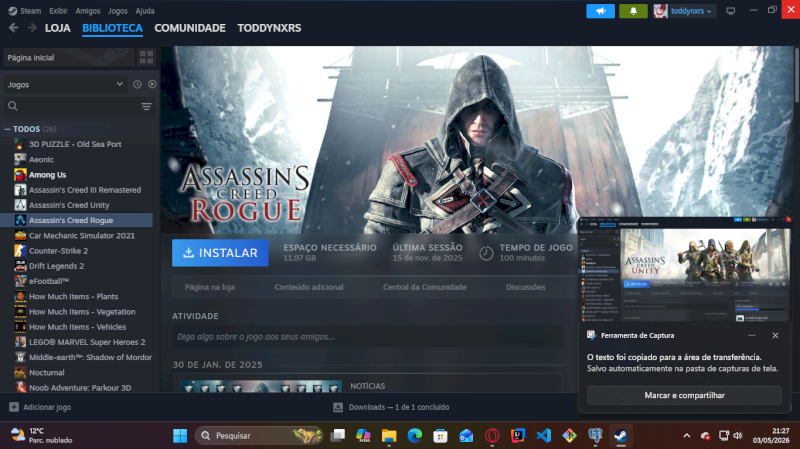The height and width of the screenshot is (449, 800).
Task: Click Marcar e compartilhar button
Action: click(684, 395)
